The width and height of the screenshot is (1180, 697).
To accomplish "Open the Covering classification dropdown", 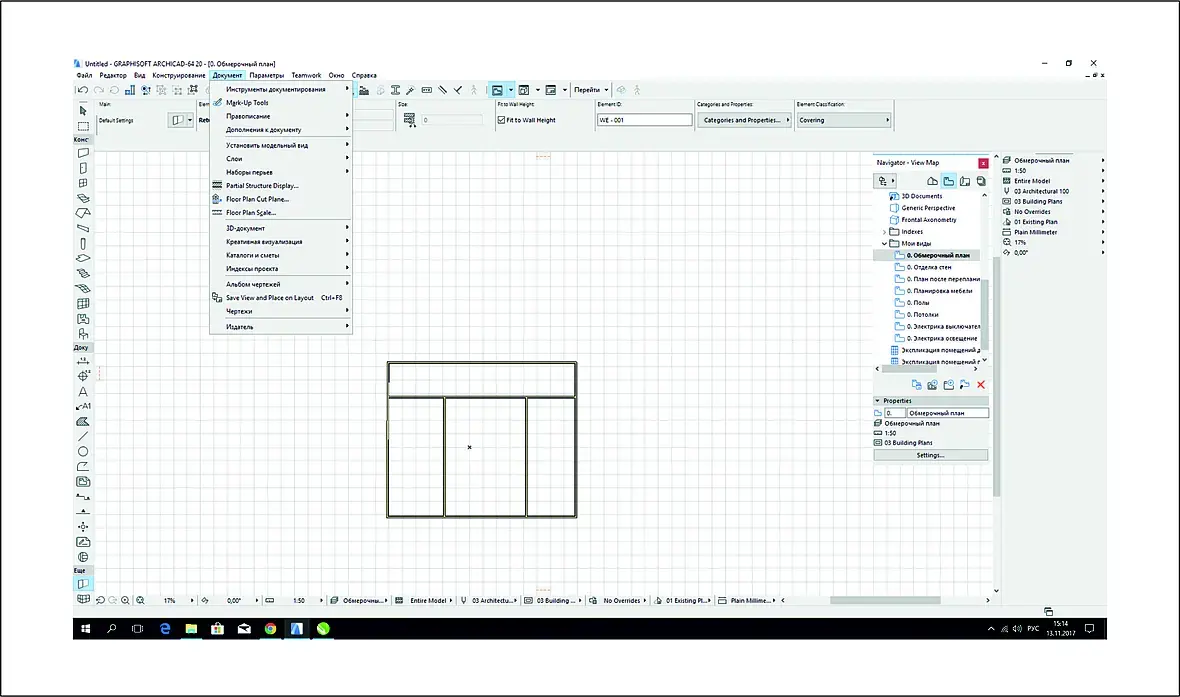I will coord(843,120).
